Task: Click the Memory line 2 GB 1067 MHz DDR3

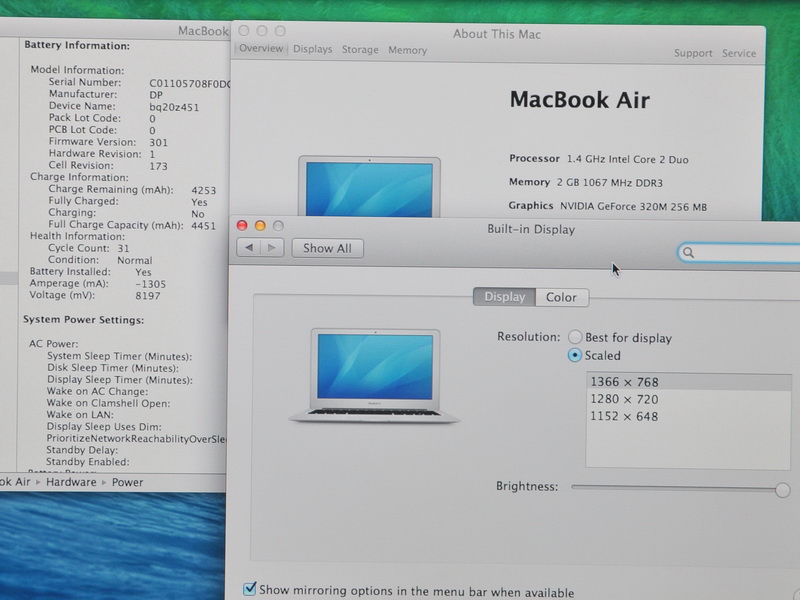Action: pyautogui.click(x=586, y=182)
